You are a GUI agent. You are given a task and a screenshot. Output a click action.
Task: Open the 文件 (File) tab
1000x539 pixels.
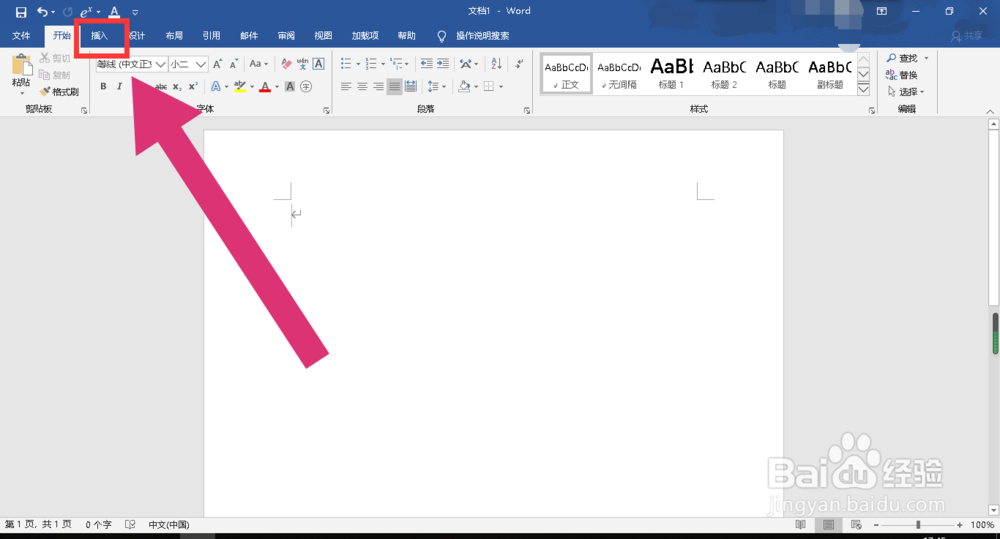pos(21,36)
